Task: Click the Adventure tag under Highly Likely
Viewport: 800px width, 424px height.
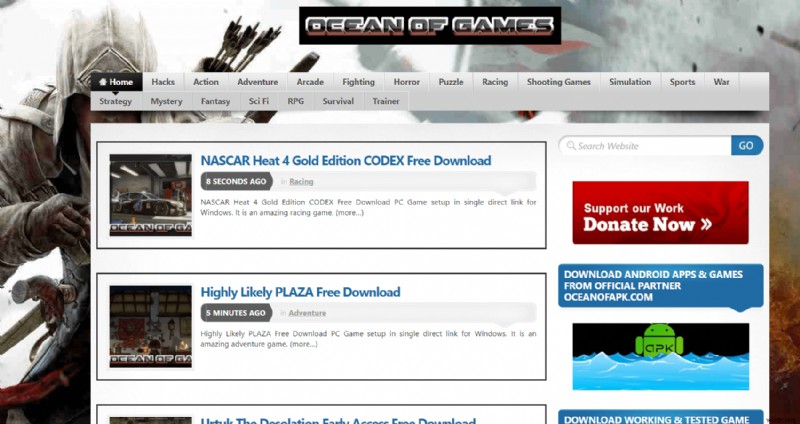Action: point(307,313)
